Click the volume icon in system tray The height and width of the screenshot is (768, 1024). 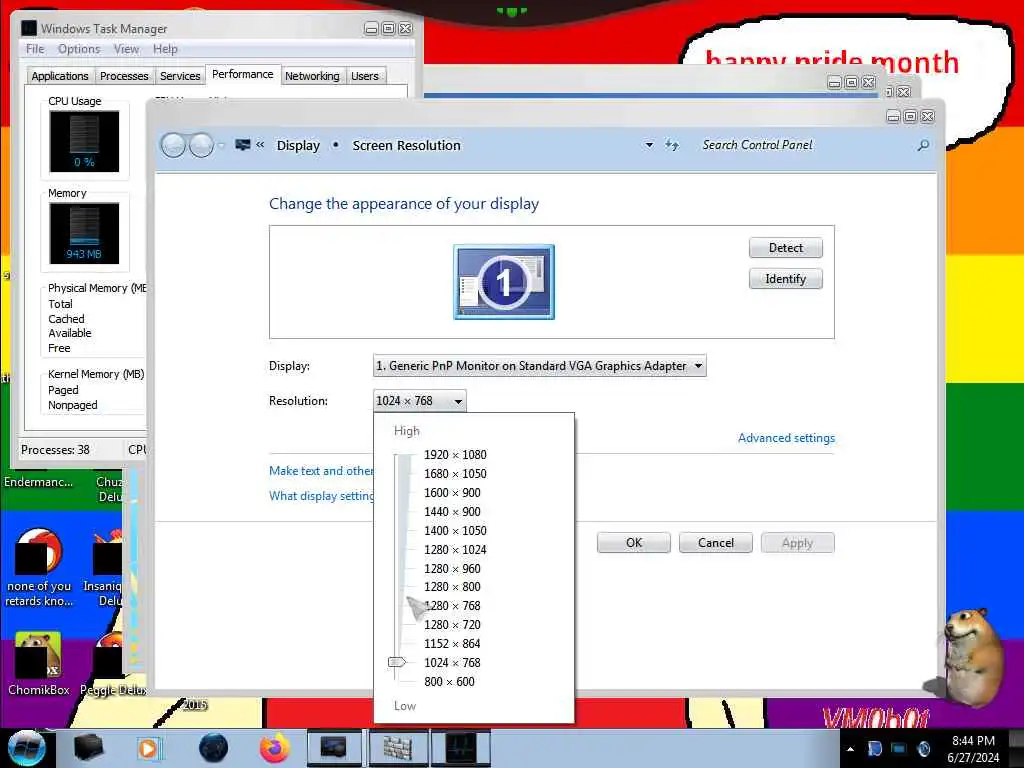(924, 749)
